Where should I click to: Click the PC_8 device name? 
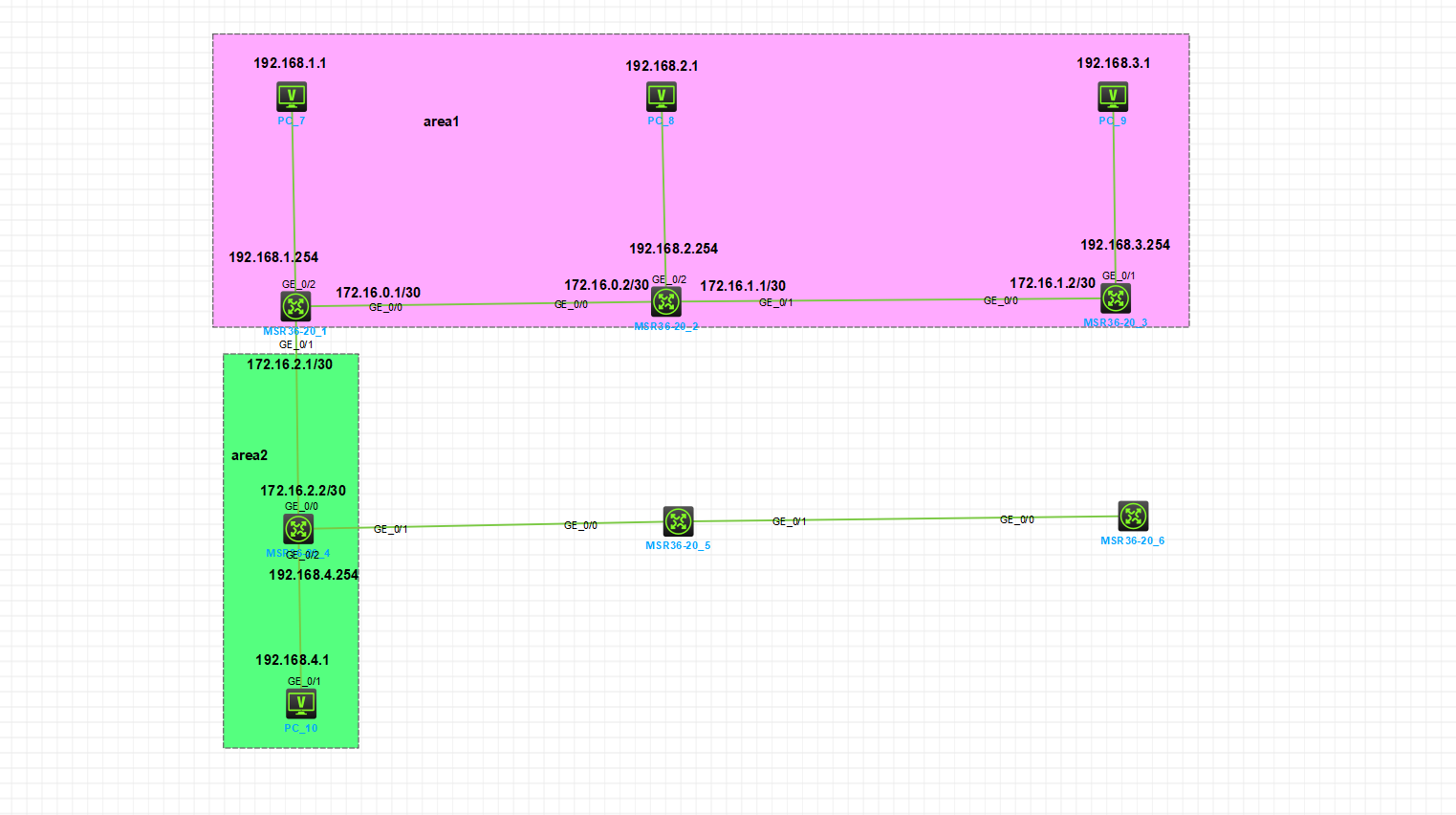tap(661, 121)
